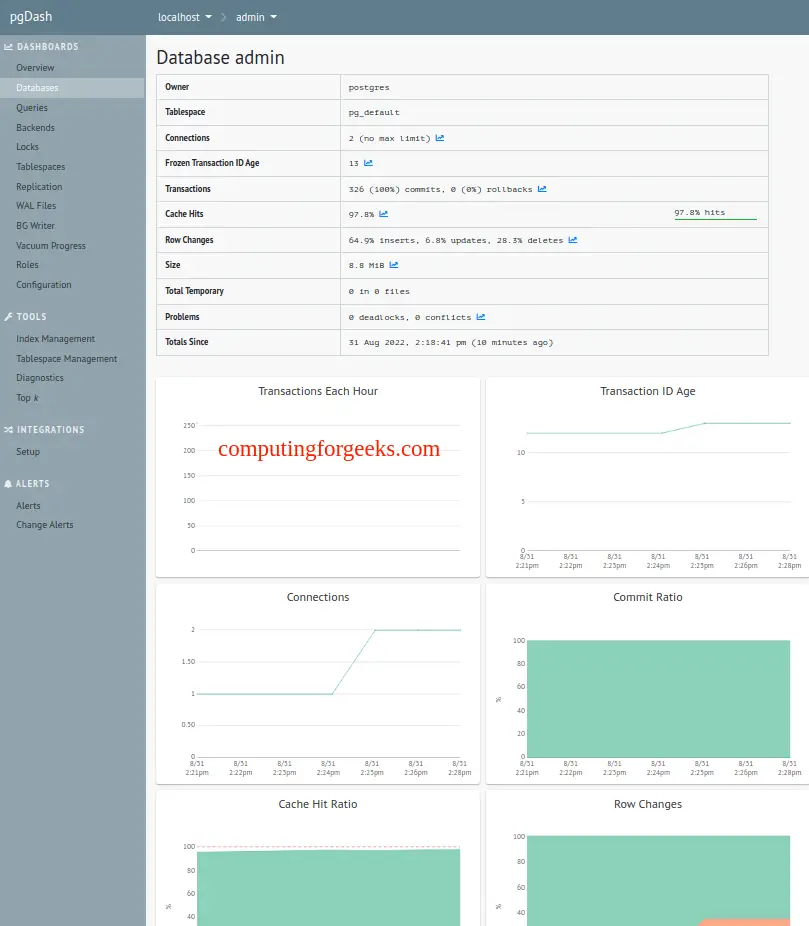Open Vacuum Progress page
Image resolution: width=809 pixels, height=926 pixels.
pos(51,246)
